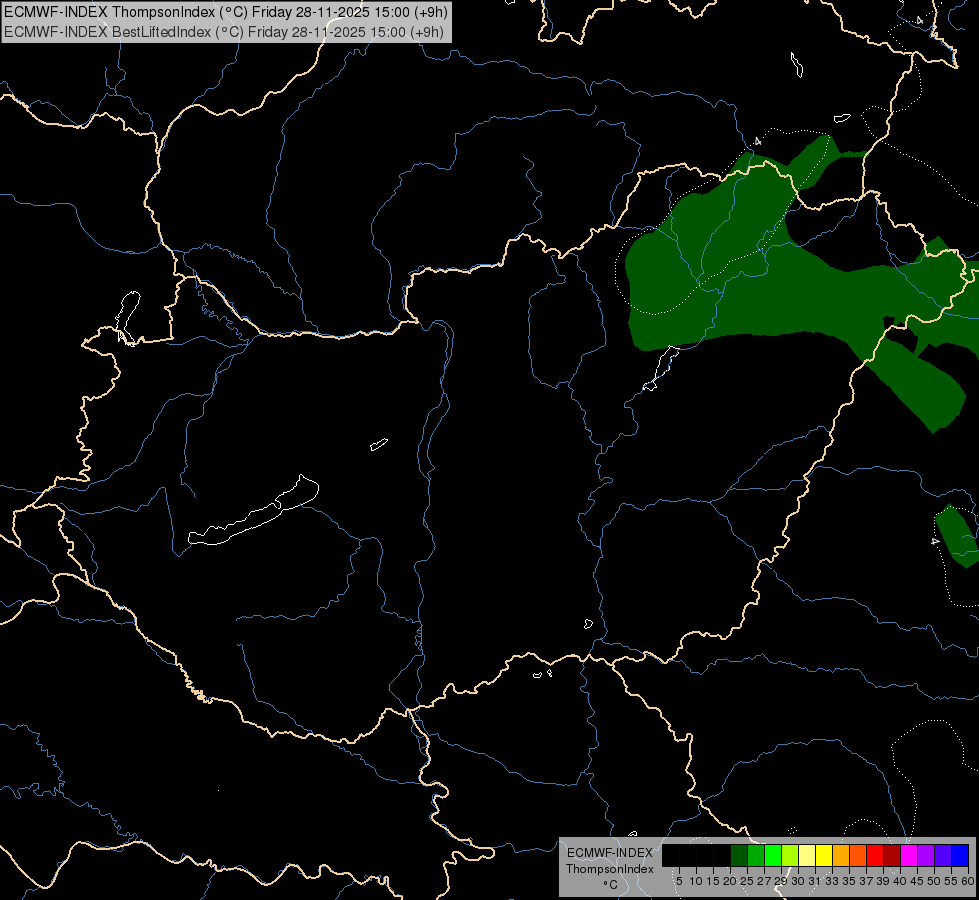Click the orange-red 35–37 legend swatch
This screenshot has width=979, height=900.
coord(858,856)
